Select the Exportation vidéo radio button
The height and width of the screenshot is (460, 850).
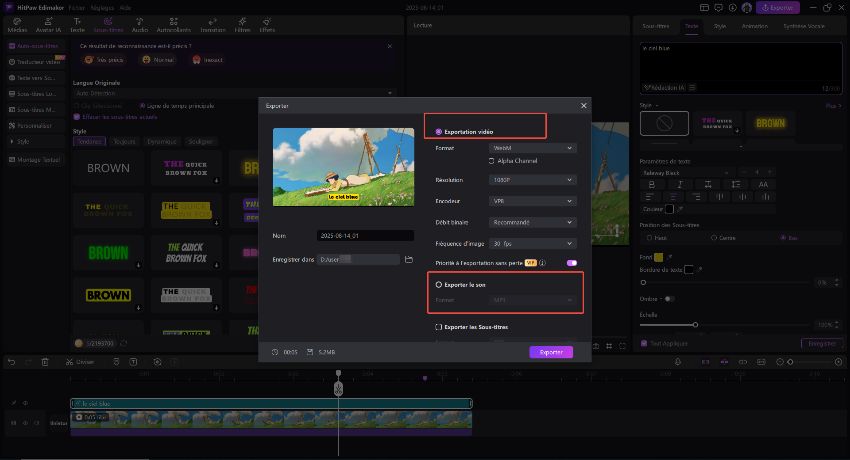tap(439, 131)
